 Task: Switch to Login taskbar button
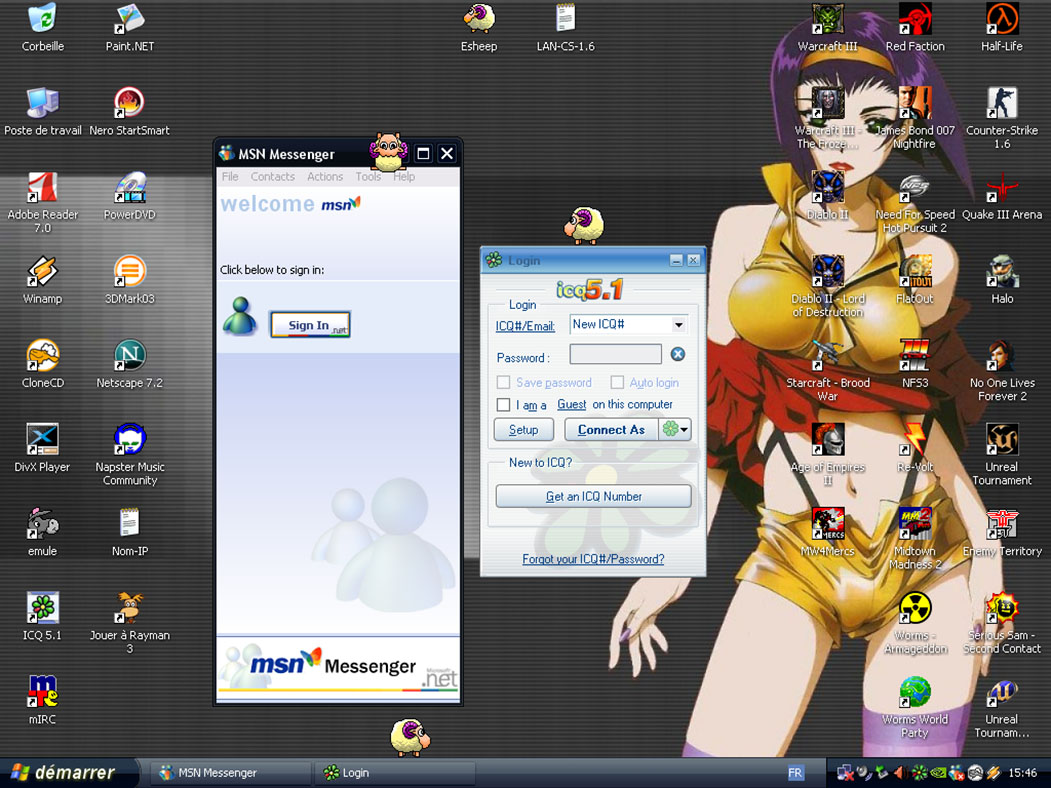(394, 773)
